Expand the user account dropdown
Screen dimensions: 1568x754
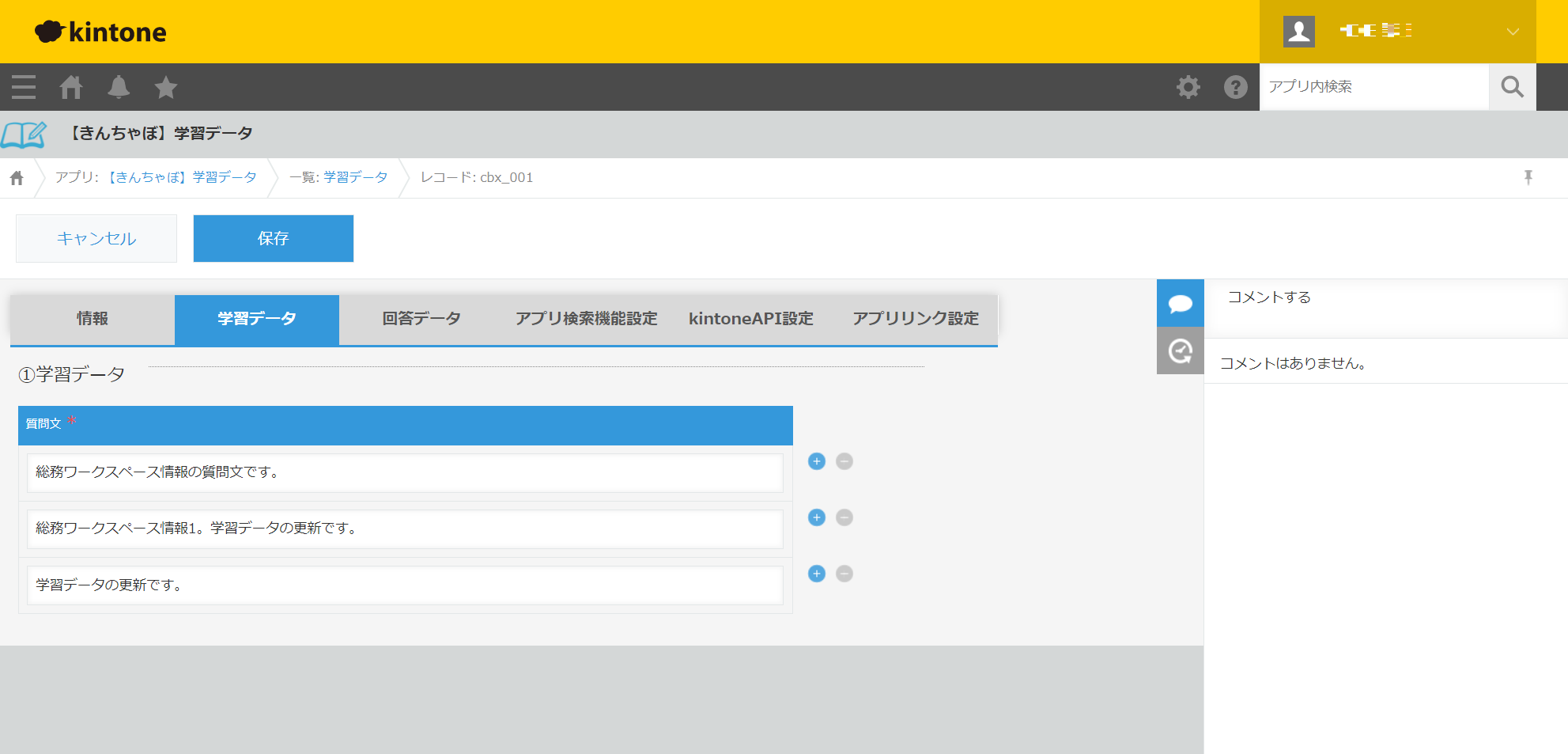(1512, 32)
